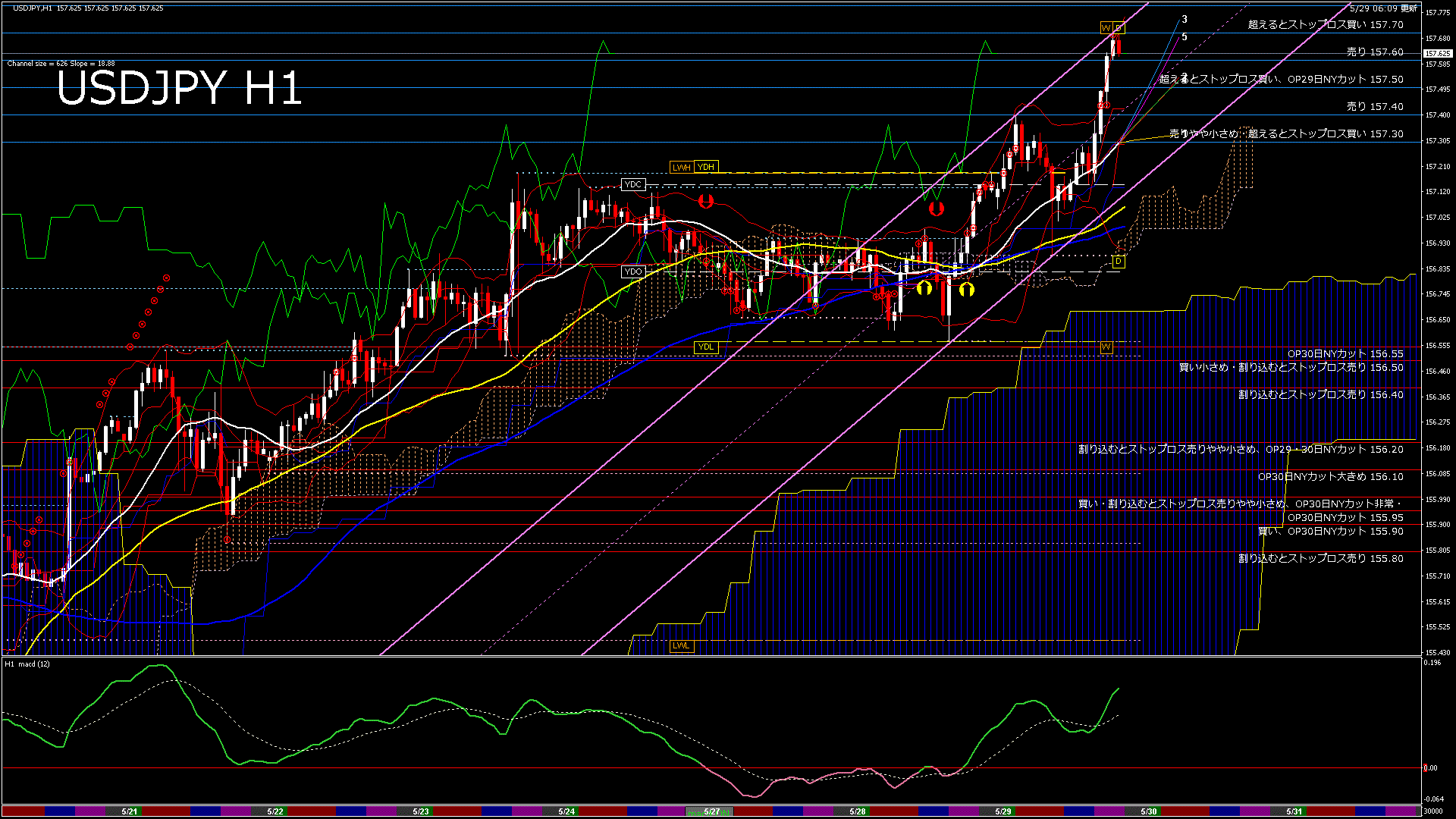
Task: Click the '買い、OP30日NYカット 155.90' annotation
Action: pyautogui.click(x=1331, y=532)
